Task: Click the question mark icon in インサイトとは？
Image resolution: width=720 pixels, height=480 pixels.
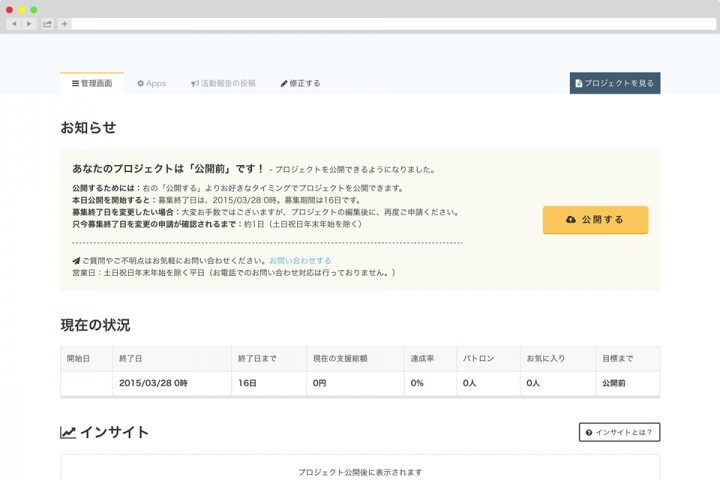Action: [589, 432]
